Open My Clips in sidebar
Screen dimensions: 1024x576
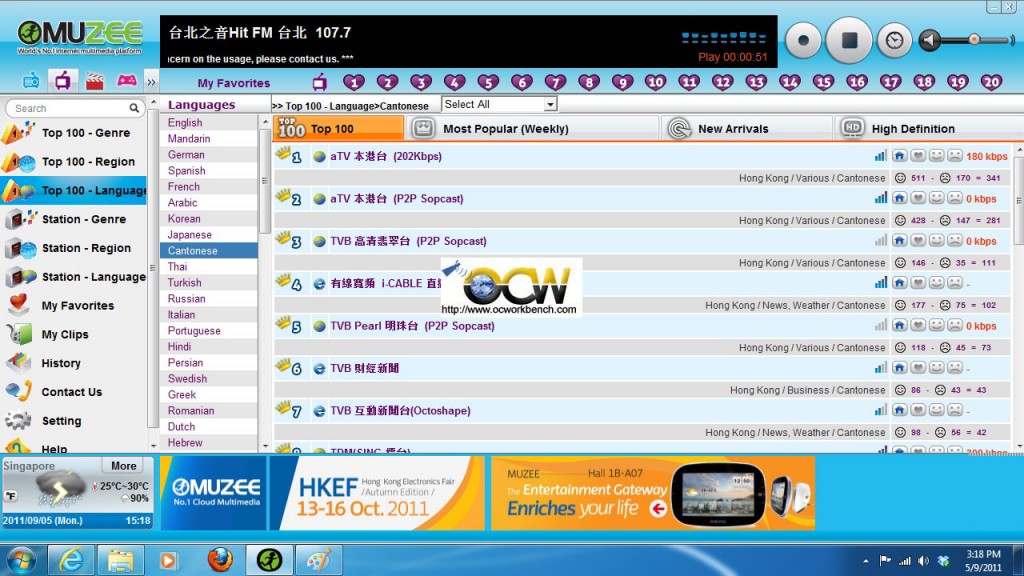click(x=74, y=334)
